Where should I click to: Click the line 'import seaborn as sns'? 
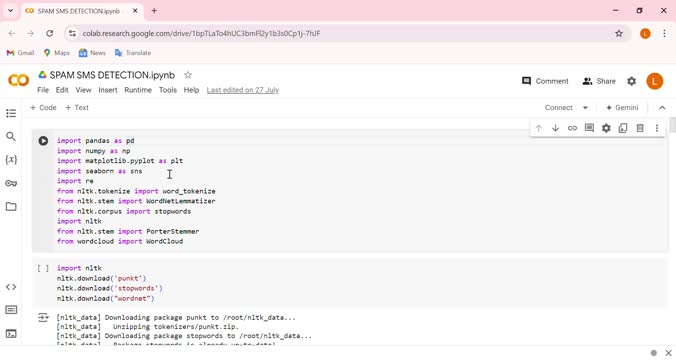tap(100, 171)
